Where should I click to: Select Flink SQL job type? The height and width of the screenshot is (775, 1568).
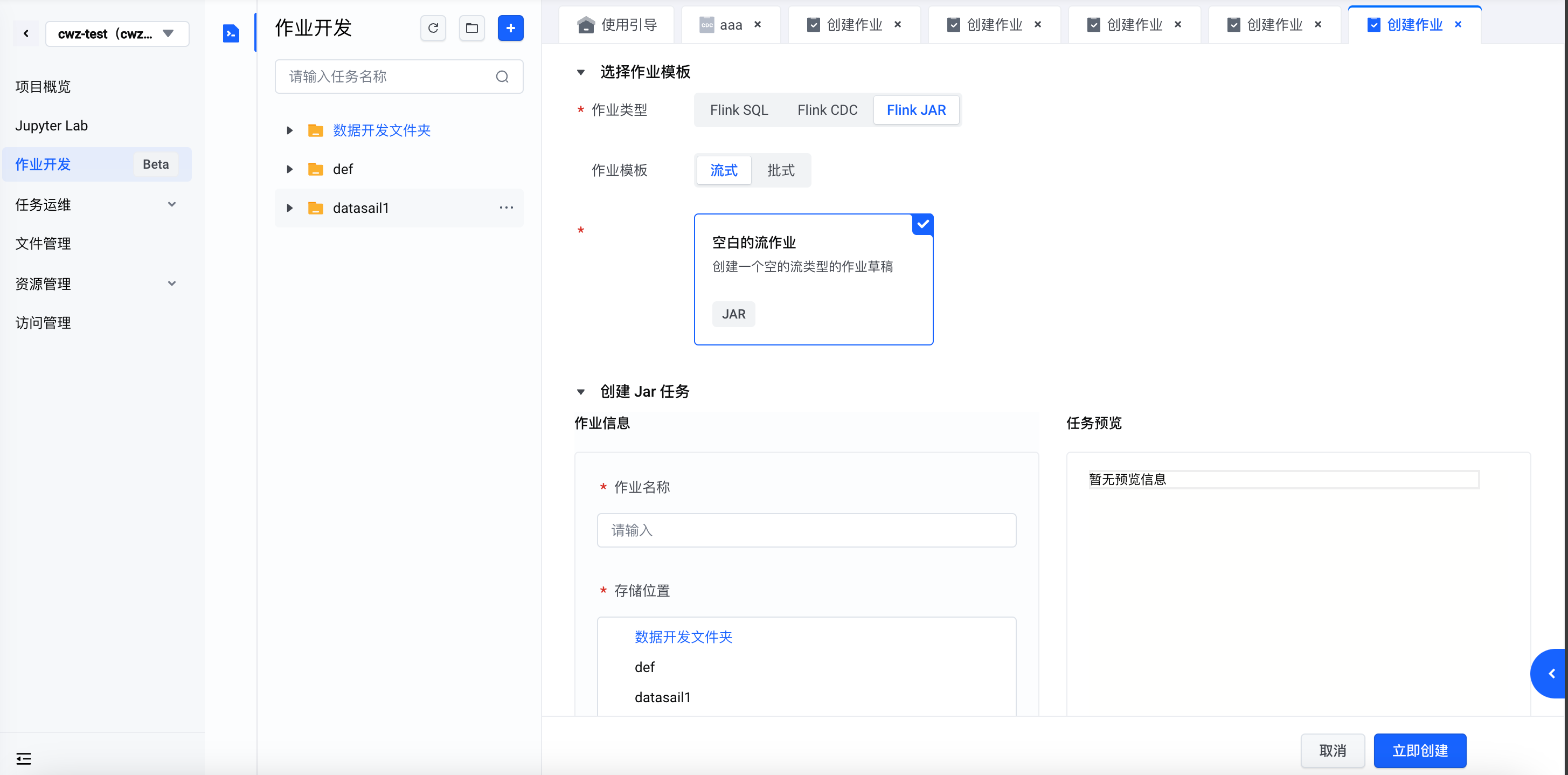click(739, 110)
